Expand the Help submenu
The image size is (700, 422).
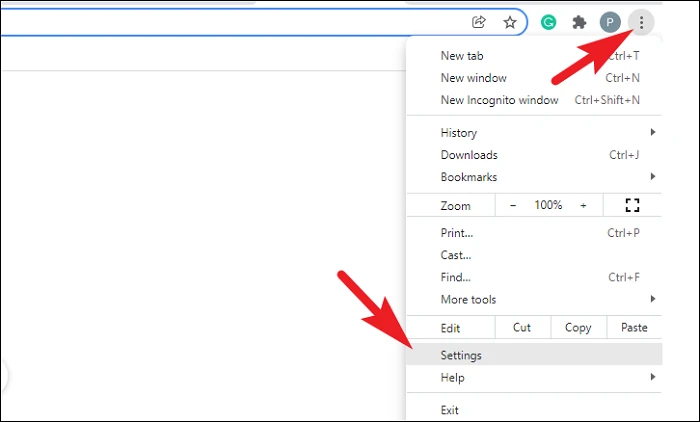click(534, 377)
